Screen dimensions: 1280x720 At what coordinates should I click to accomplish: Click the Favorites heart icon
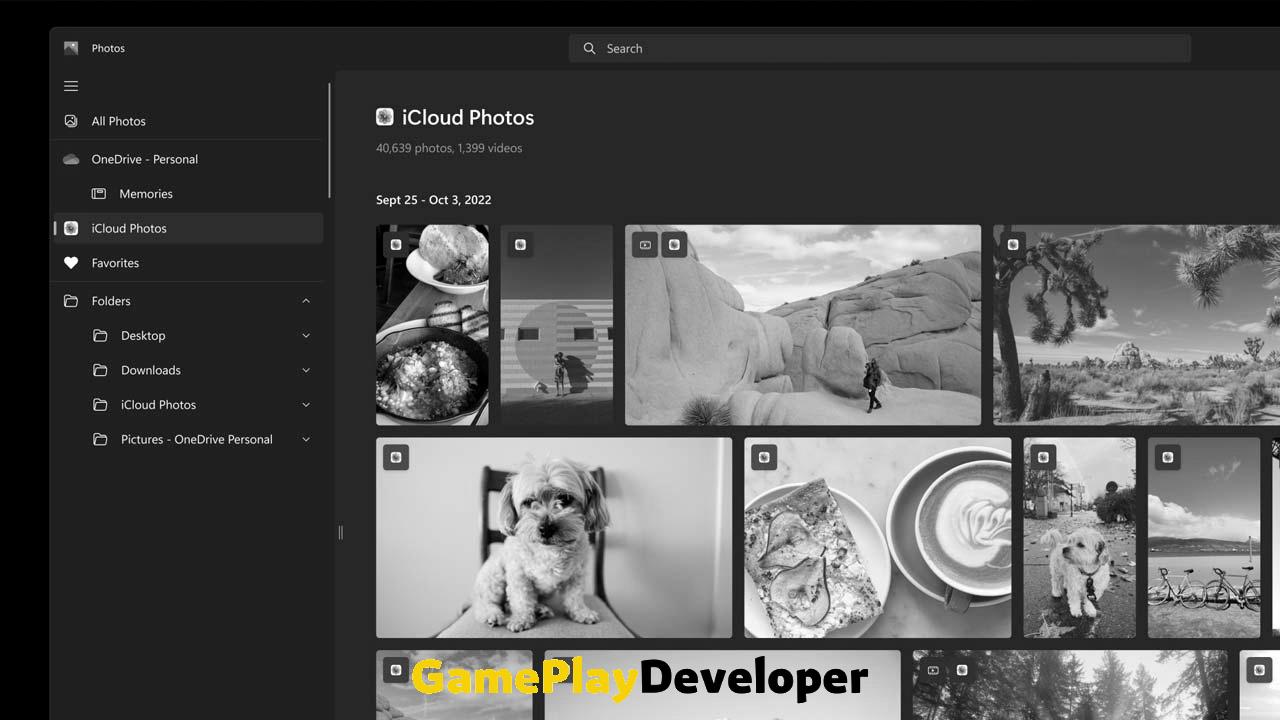(71, 263)
